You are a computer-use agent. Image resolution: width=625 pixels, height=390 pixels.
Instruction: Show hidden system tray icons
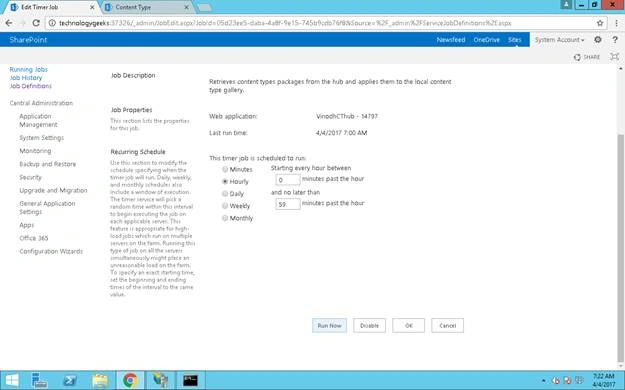544,381
